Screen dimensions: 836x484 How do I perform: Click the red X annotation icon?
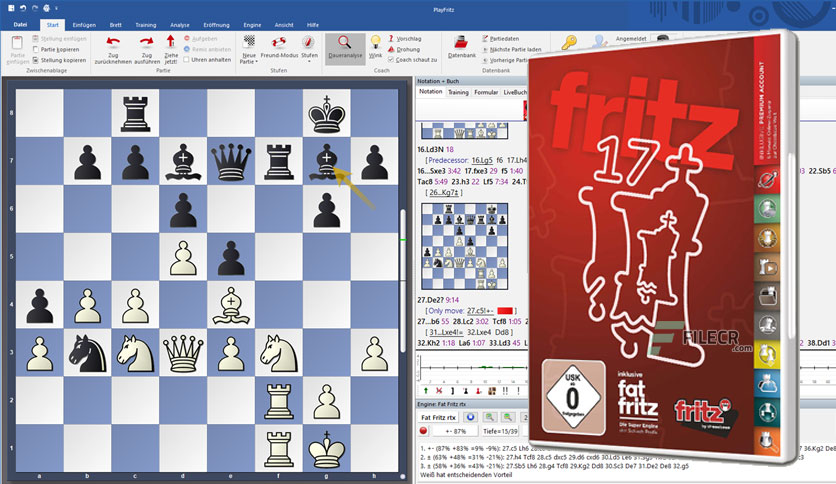point(439,391)
